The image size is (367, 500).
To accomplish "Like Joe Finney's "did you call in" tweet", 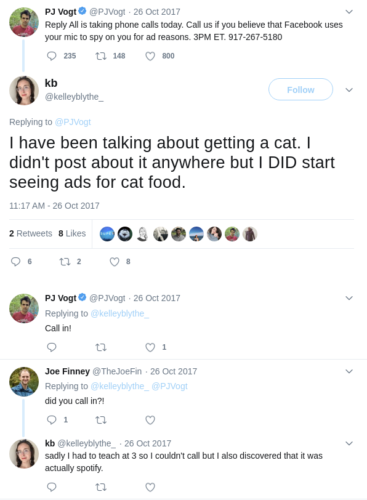I will point(150,420).
